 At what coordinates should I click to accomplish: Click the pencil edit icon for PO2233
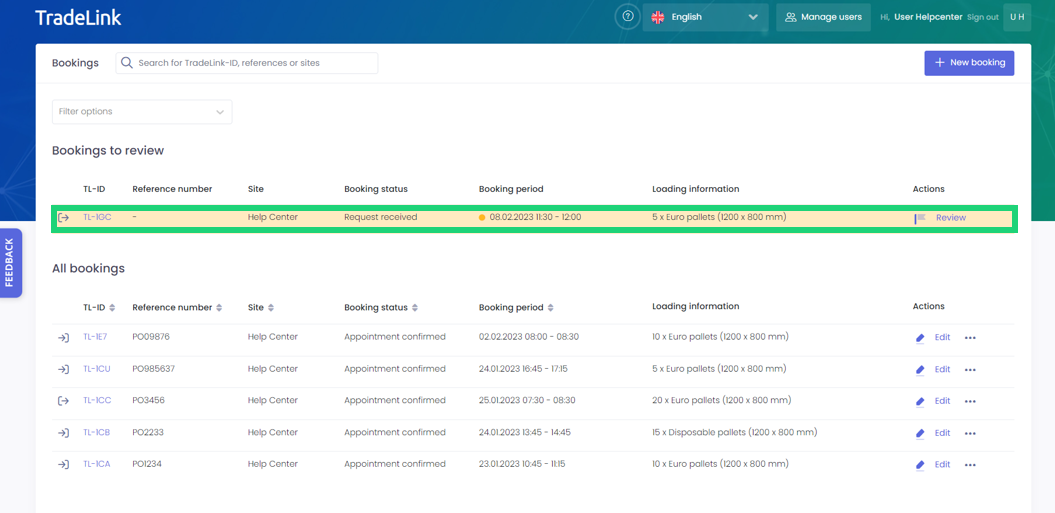pos(920,433)
